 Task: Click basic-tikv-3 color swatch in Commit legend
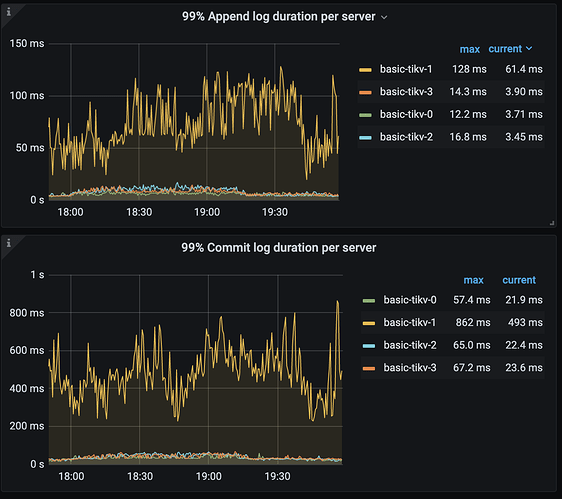369,368
